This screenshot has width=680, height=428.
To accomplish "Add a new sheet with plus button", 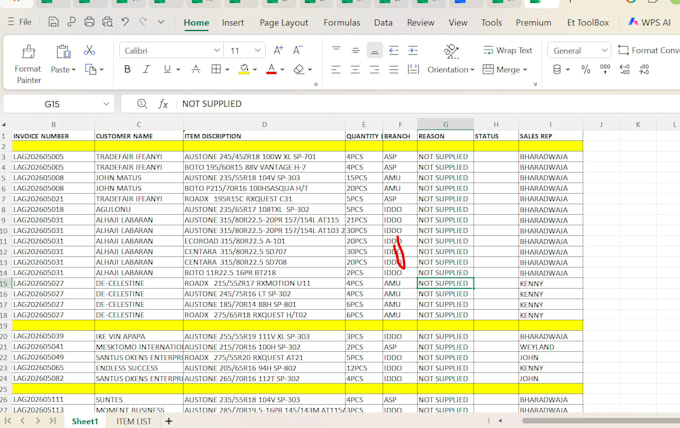I will pyautogui.click(x=169, y=421).
